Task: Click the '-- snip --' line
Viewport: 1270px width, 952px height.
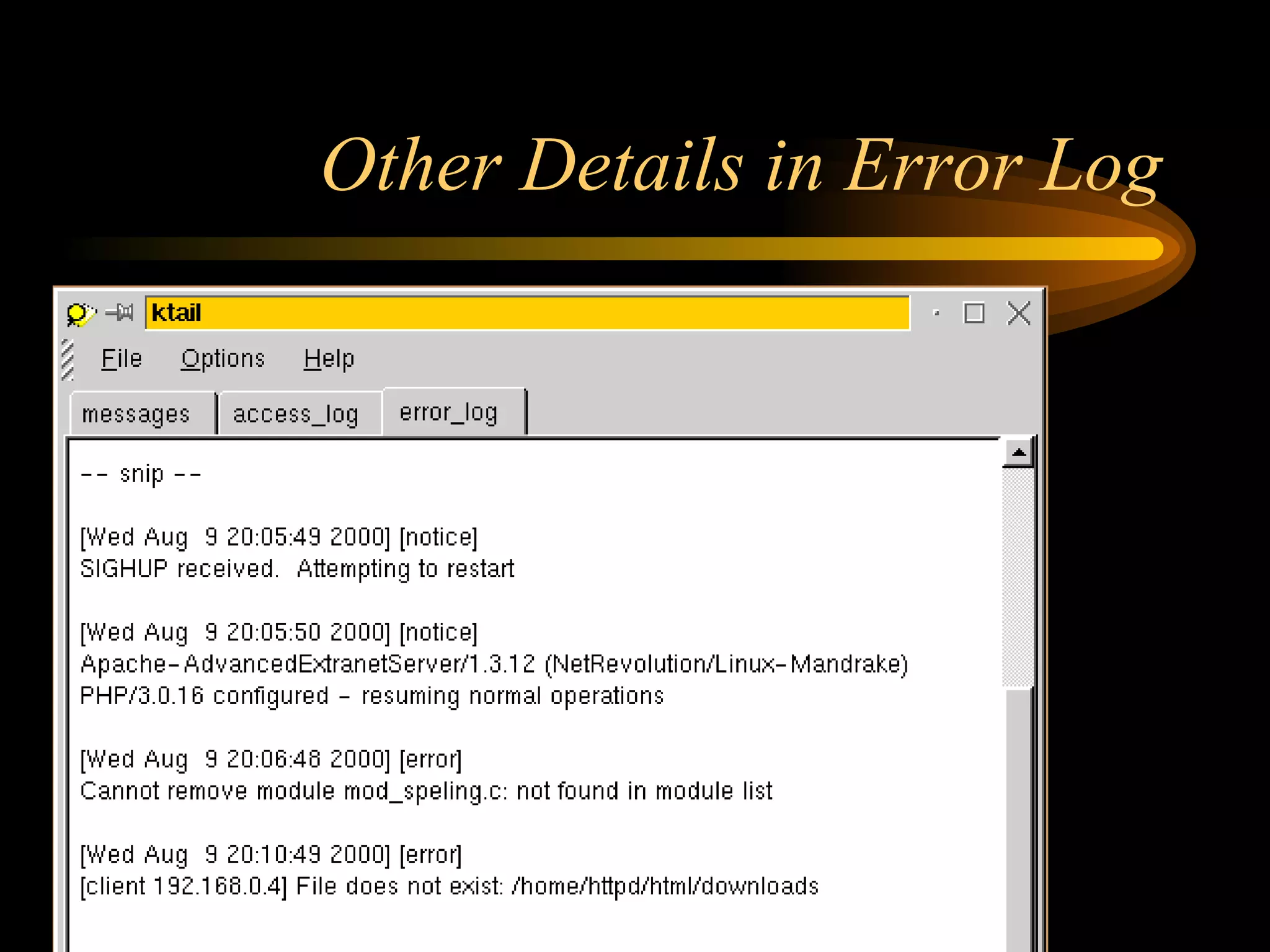Action: (141, 475)
